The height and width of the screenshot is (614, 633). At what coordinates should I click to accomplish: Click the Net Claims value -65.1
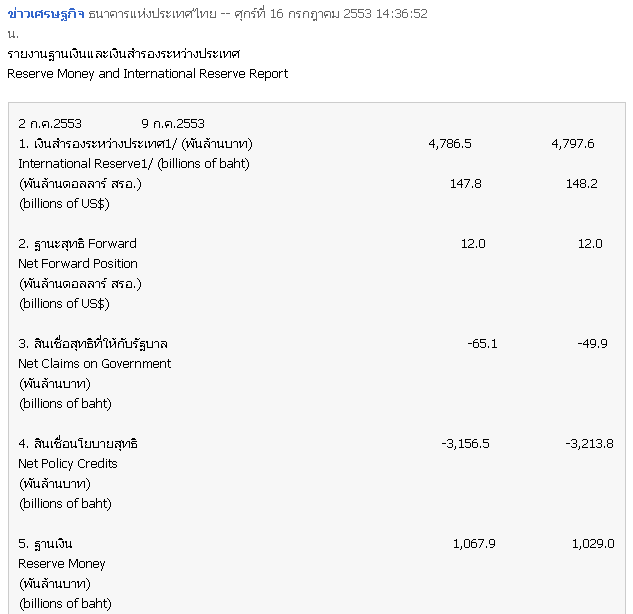(482, 344)
